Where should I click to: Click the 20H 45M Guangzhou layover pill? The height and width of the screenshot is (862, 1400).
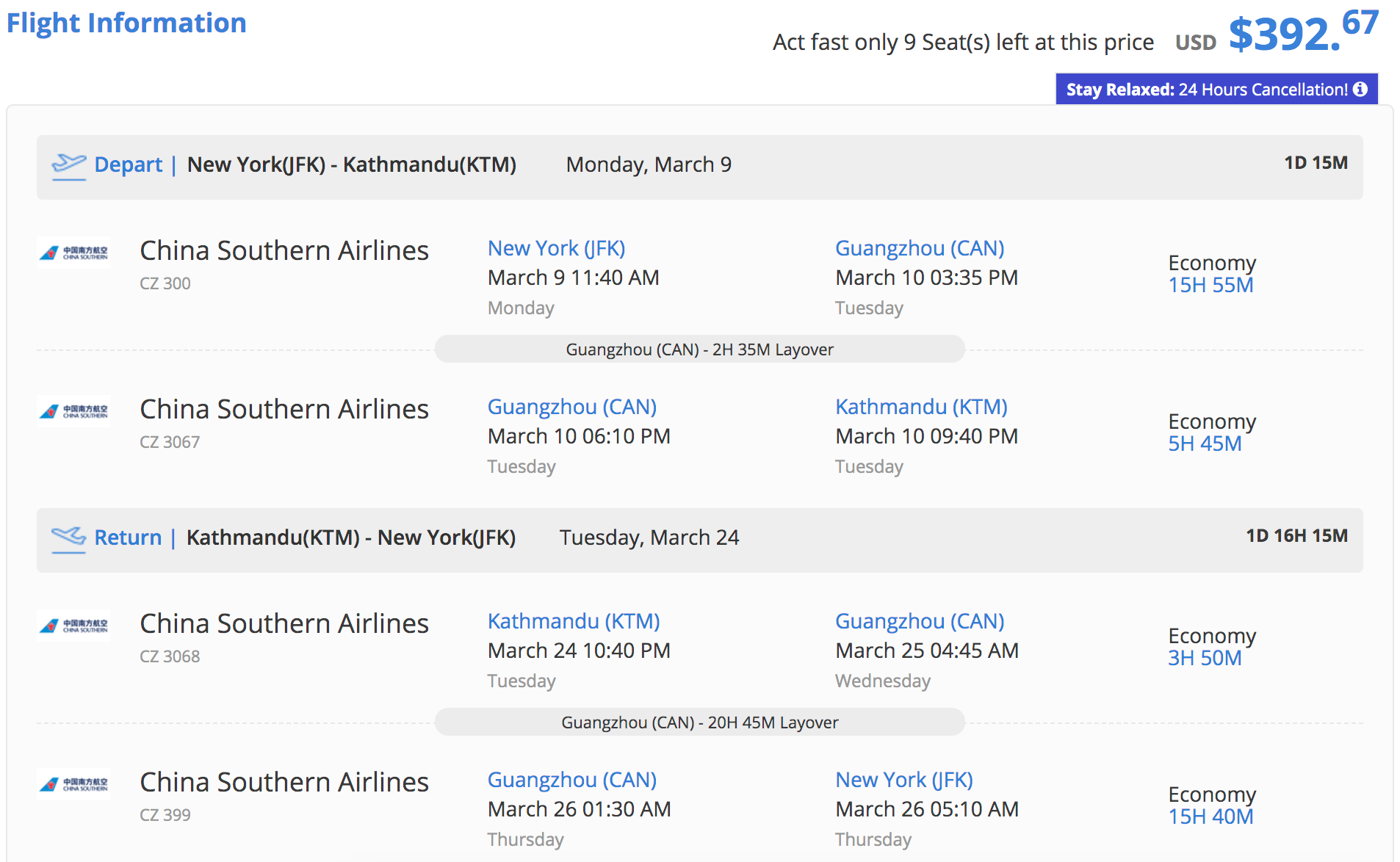click(699, 722)
